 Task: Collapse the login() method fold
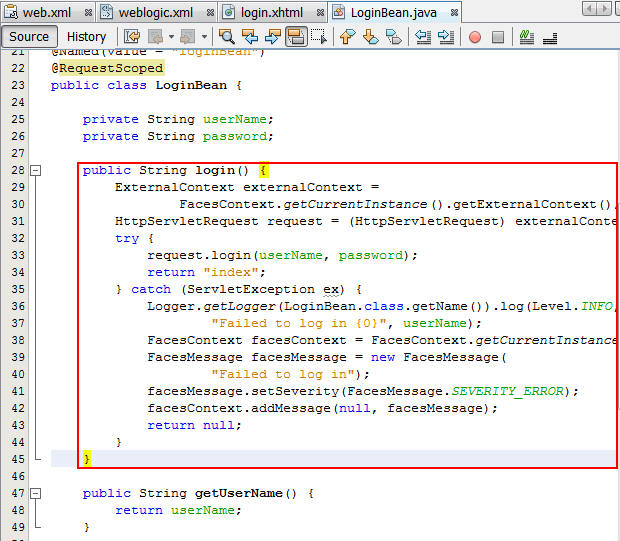(x=36, y=170)
